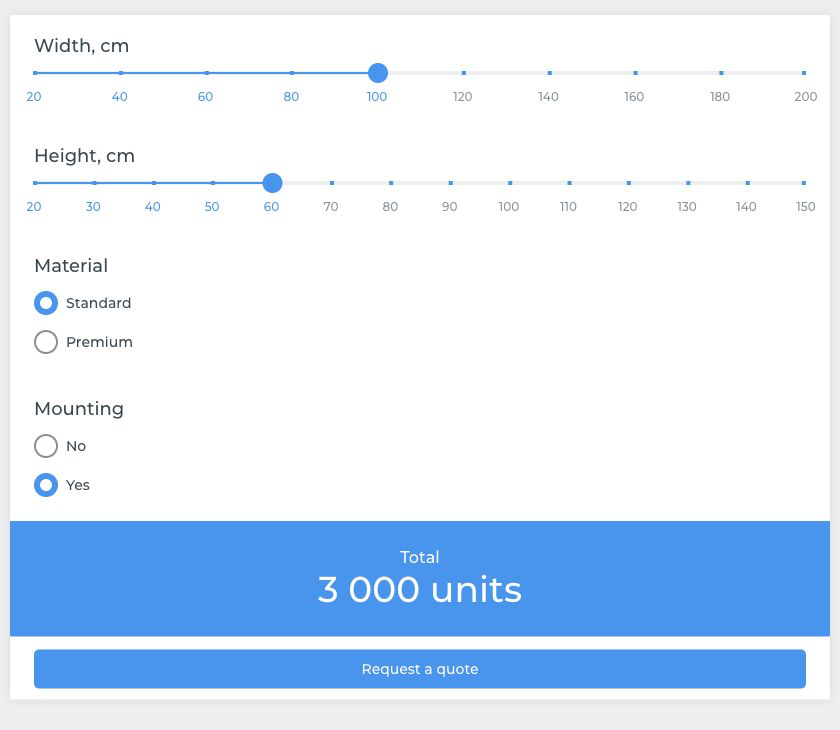
Task: Set Width slider to 160 tick
Action: pyautogui.click(x=635, y=73)
